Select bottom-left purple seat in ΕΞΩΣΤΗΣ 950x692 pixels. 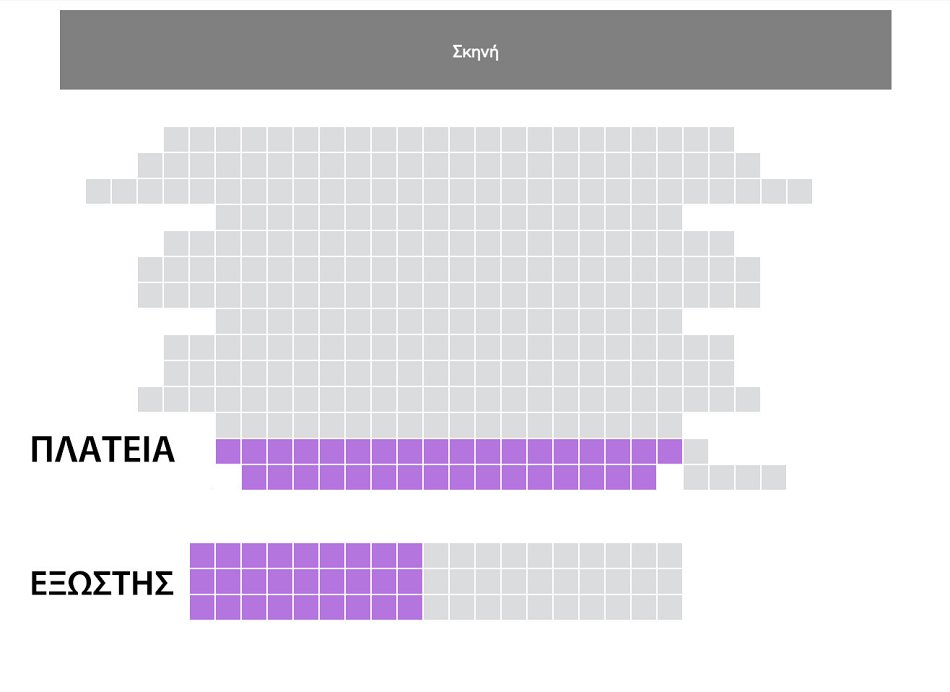[x=202, y=607]
